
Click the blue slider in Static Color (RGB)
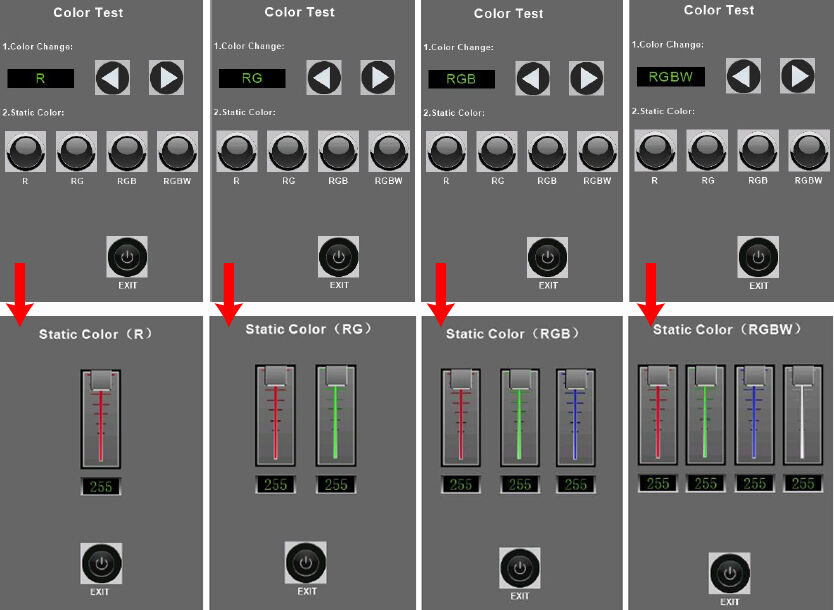pyautogui.click(x=576, y=417)
